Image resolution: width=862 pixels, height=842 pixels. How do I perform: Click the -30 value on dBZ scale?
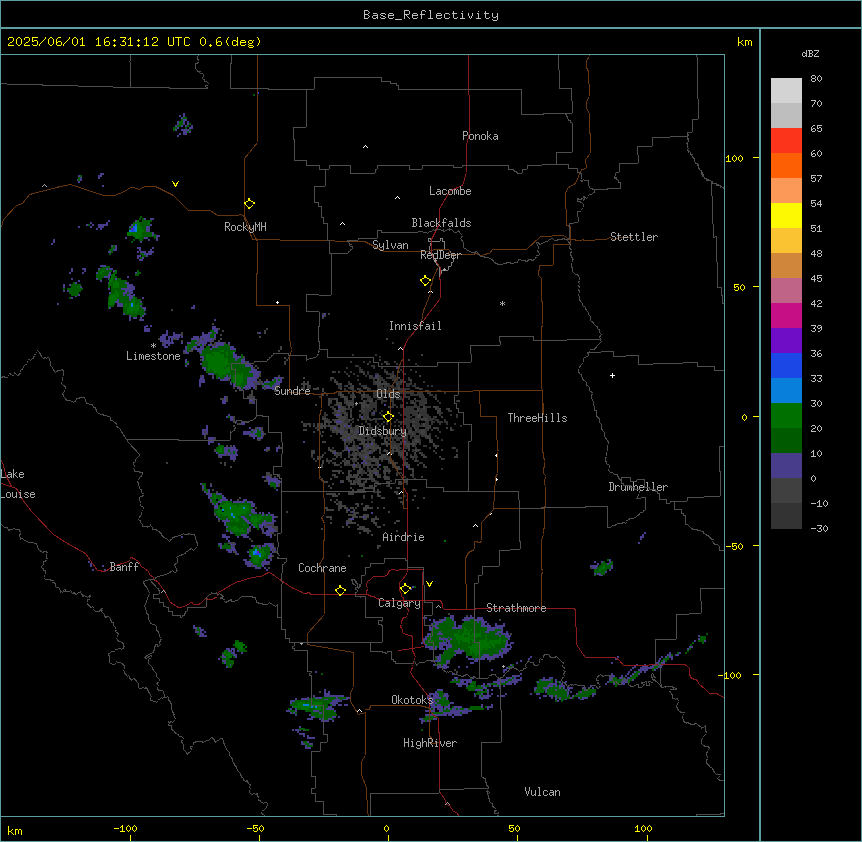click(819, 528)
